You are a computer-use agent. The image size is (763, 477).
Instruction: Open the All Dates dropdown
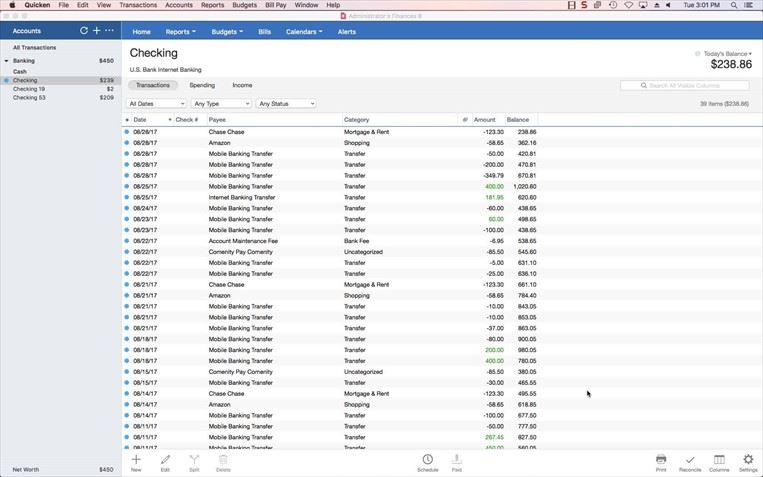click(x=157, y=104)
